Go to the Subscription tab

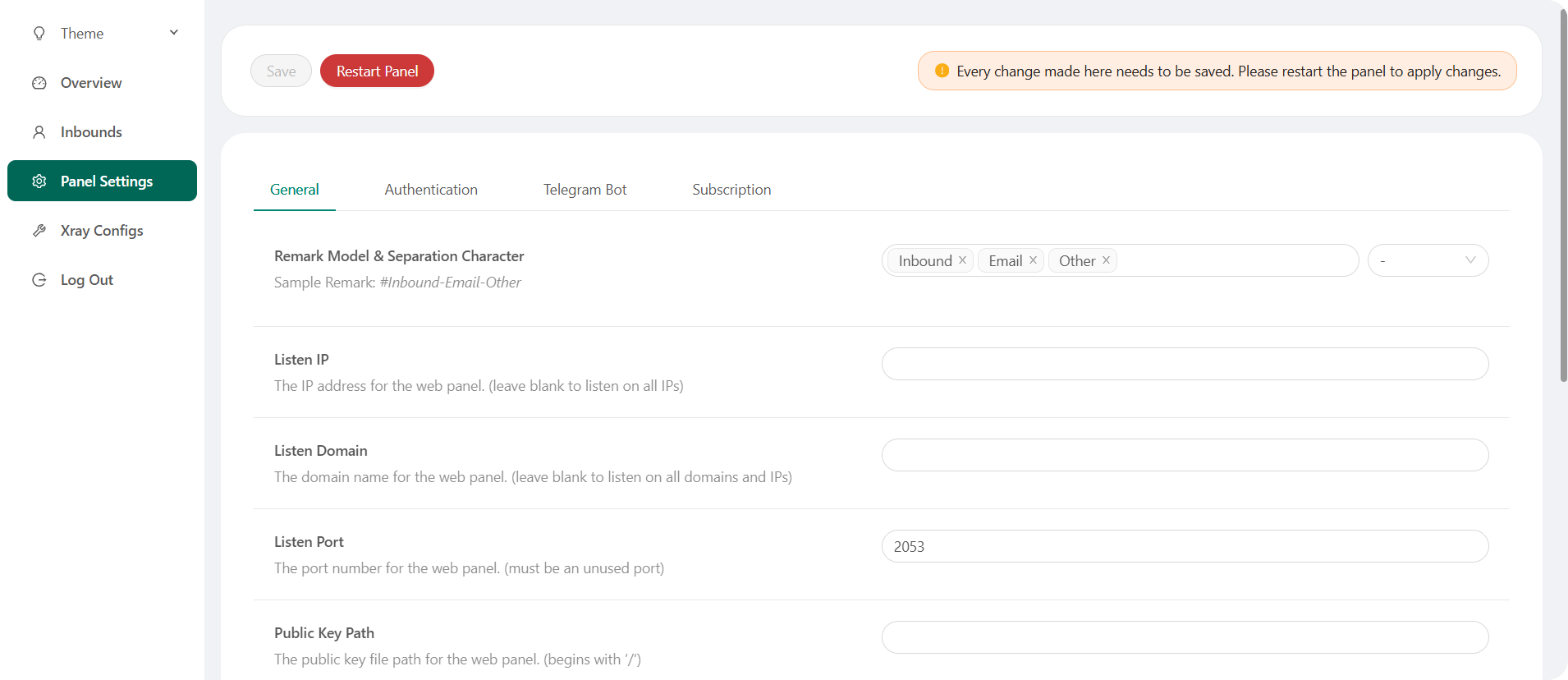pos(731,190)
